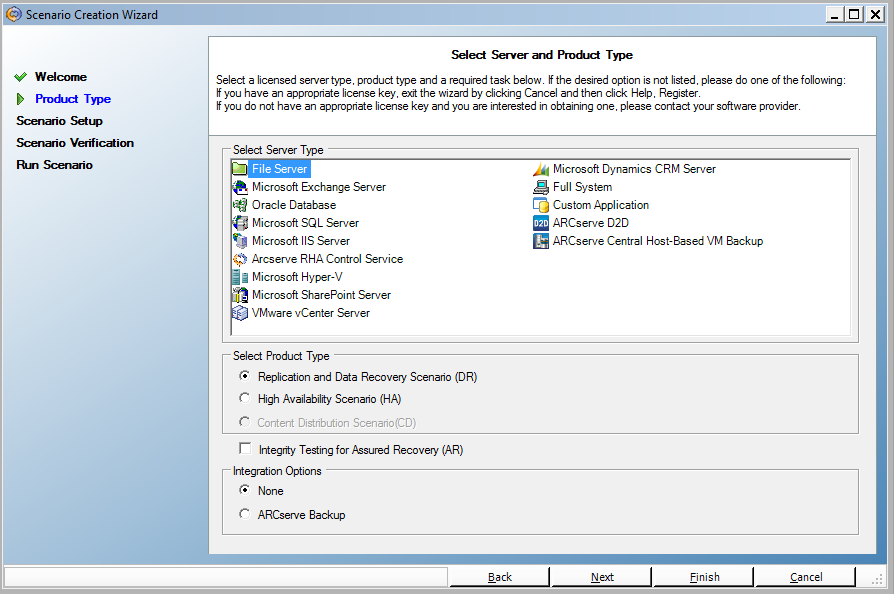Select Arcserve RHA Control Service label
The image size is (894, 594).
pyautogui.click(x=327, y=259)
